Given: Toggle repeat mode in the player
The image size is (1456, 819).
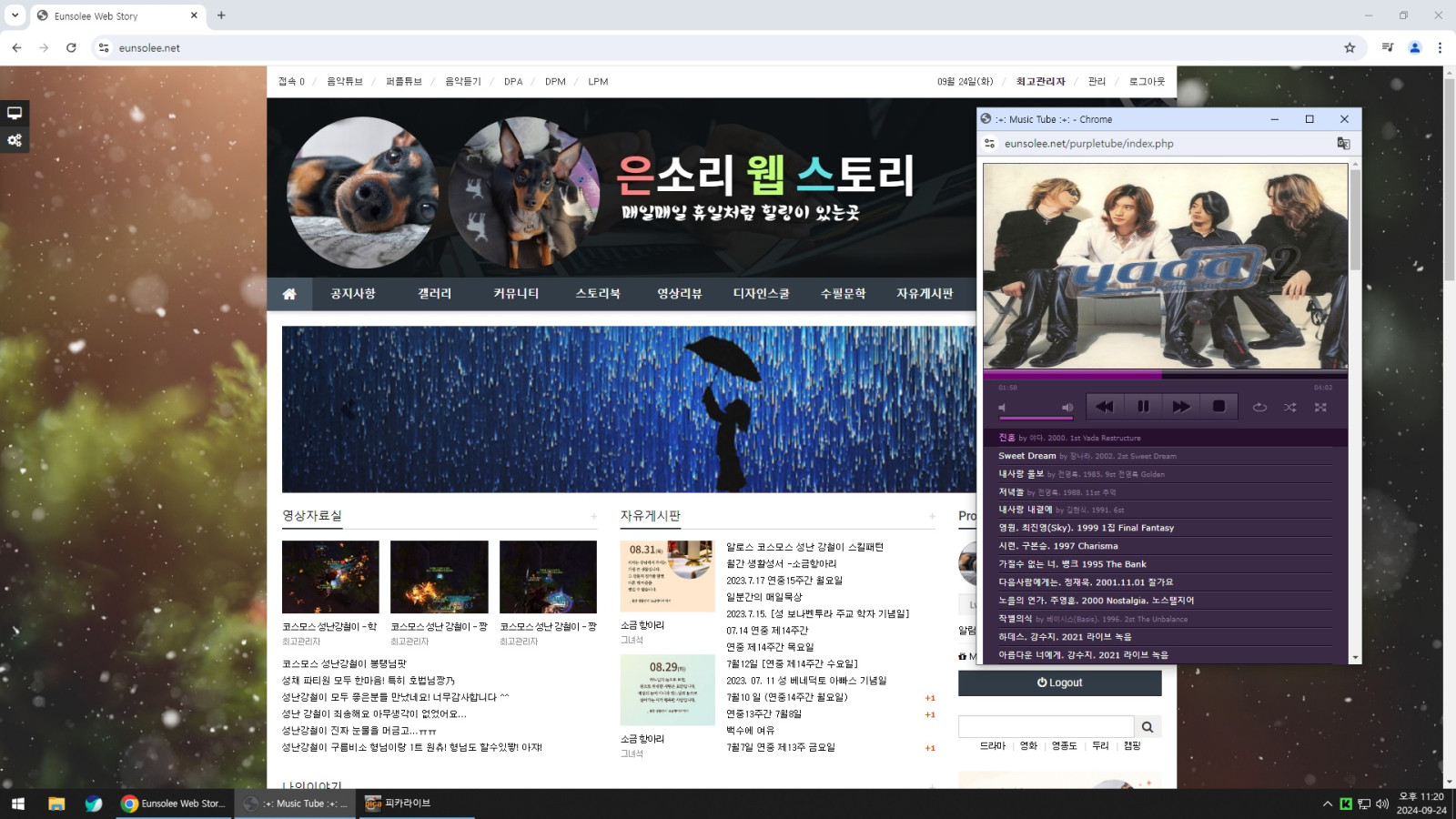Looking at the screenshot, I should click(x=1259, y=408).
